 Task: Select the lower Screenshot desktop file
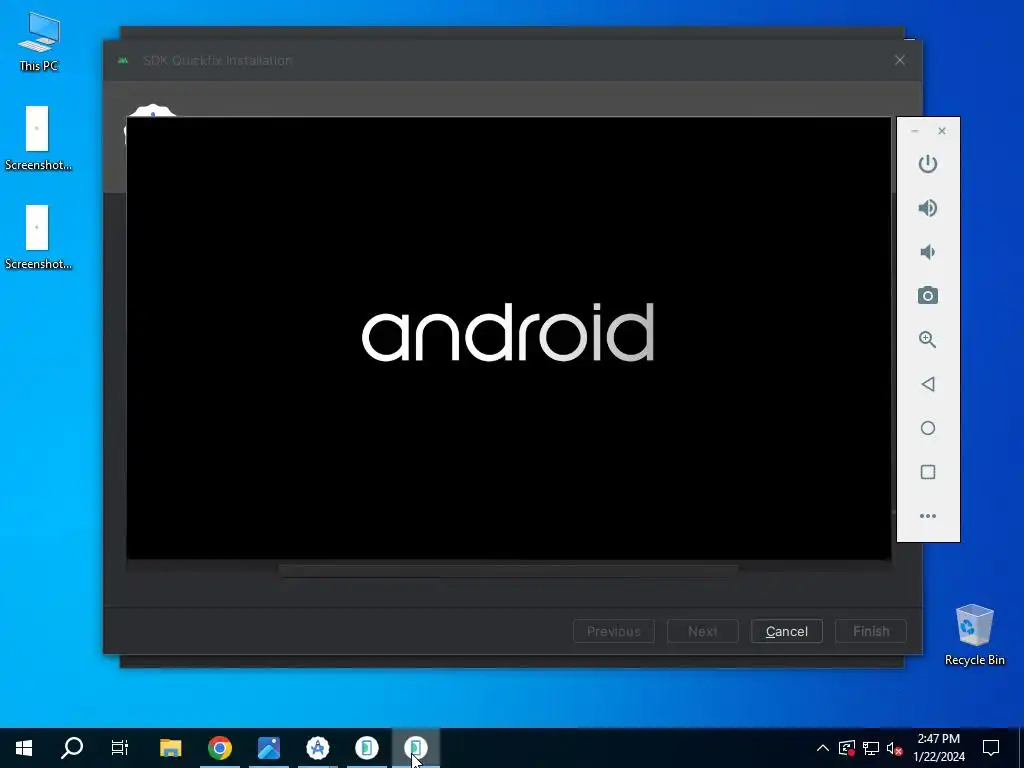coord(38,238)
